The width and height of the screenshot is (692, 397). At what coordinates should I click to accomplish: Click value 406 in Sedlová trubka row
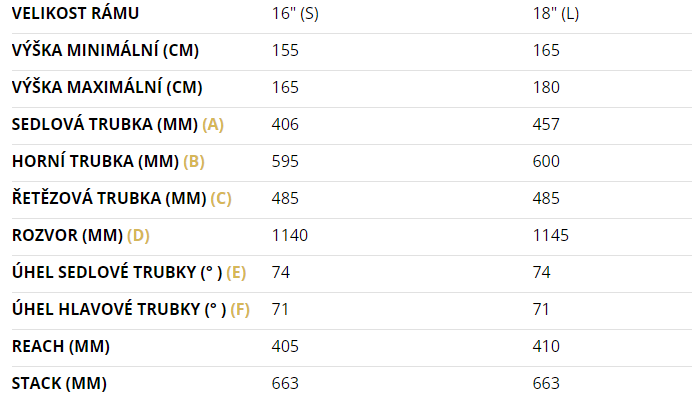tap(285, 124)
